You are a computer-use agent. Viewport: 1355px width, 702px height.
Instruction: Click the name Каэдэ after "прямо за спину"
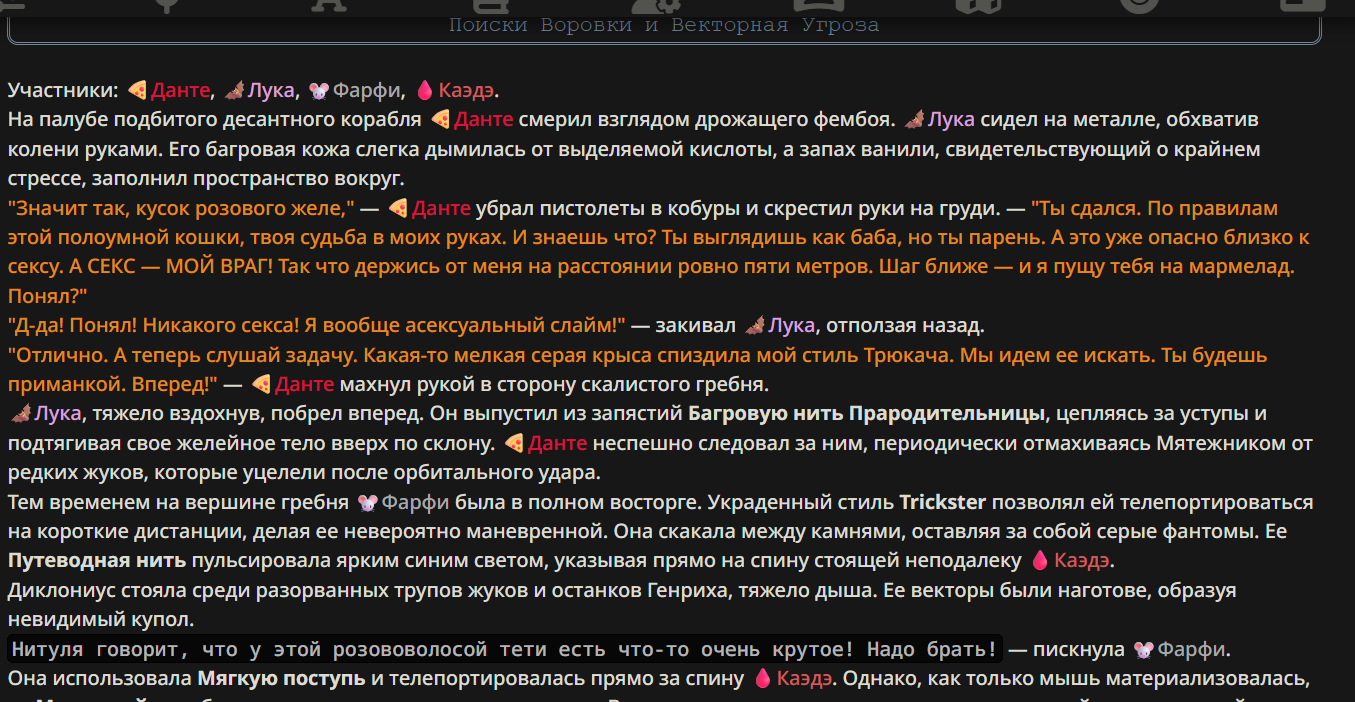point(805,678)
